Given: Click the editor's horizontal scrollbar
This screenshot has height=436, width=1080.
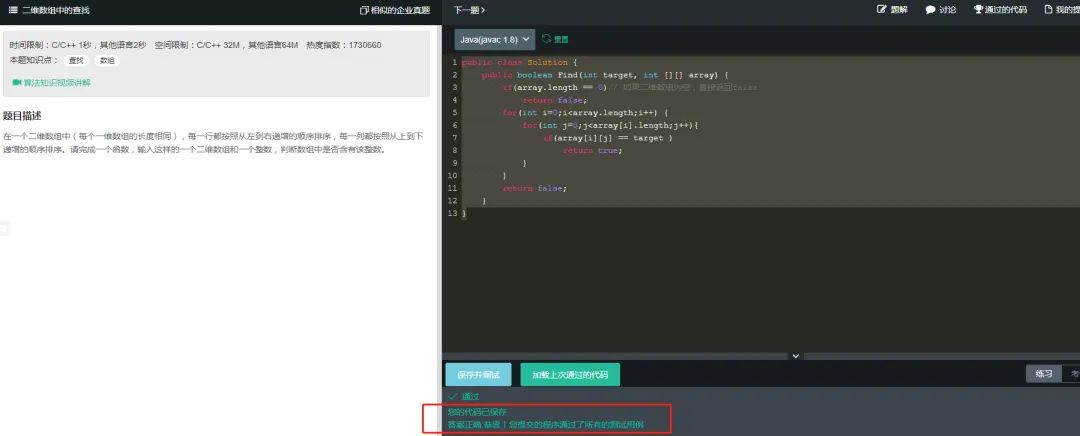Looking at the screenshot, I should click(x=616, y=356).
